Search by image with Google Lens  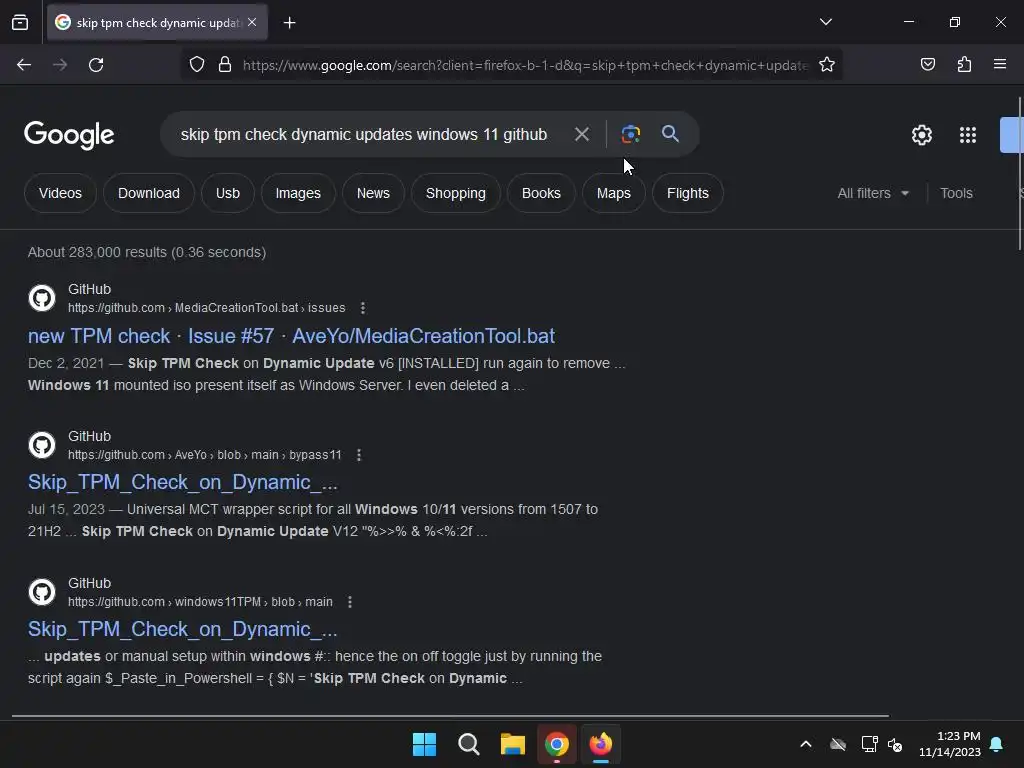coord(631,134)
